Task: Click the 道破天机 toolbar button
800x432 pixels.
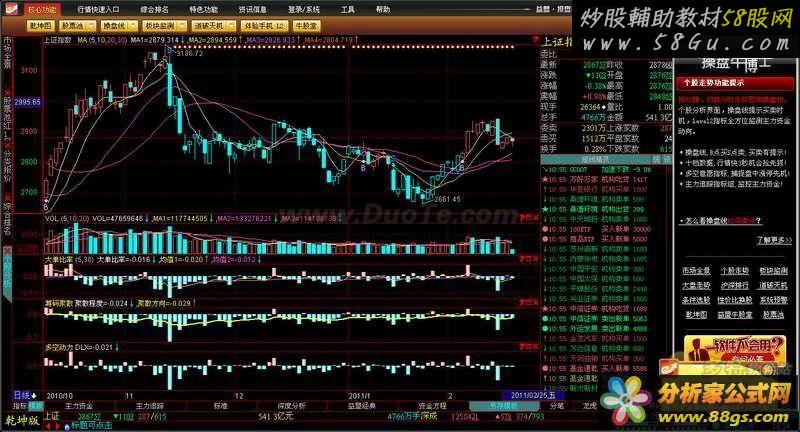Action: click(x=208, y=26)
